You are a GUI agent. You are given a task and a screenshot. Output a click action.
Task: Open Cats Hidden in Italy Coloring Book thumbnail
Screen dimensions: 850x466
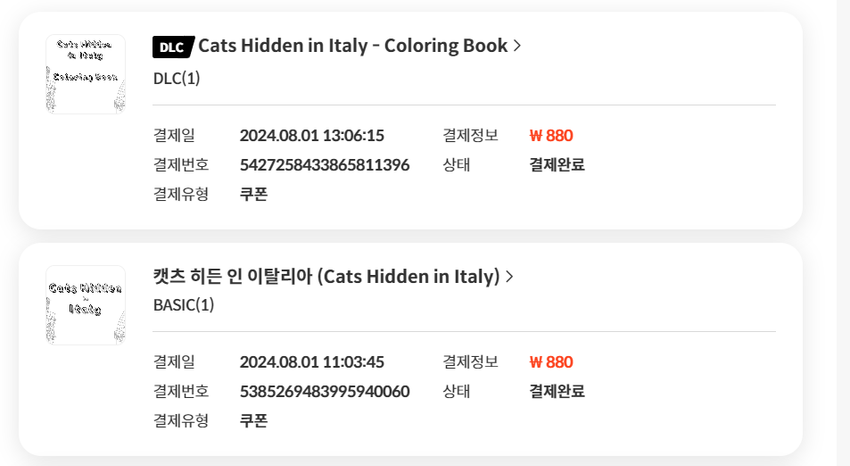[x=86, y=74]
